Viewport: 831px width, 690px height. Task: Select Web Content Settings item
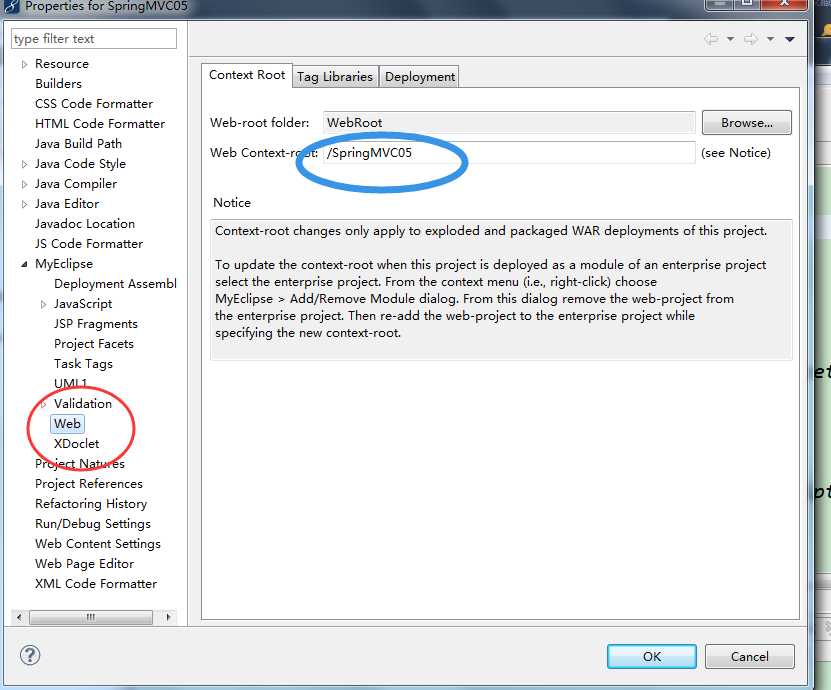98,544
